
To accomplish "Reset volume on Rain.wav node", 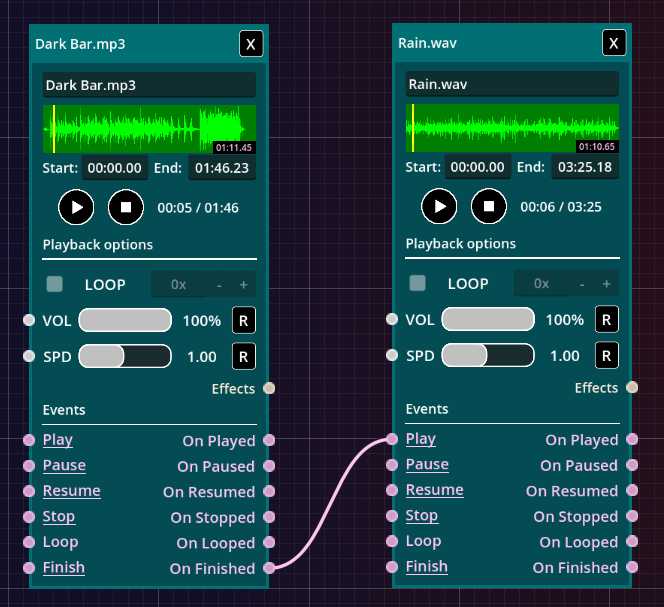I will point(607,319).
